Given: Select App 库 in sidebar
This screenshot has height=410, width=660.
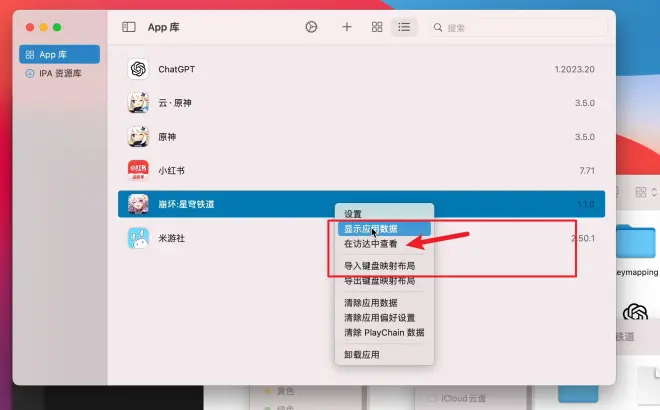Looking at the screenshot, I should [60, 54].
